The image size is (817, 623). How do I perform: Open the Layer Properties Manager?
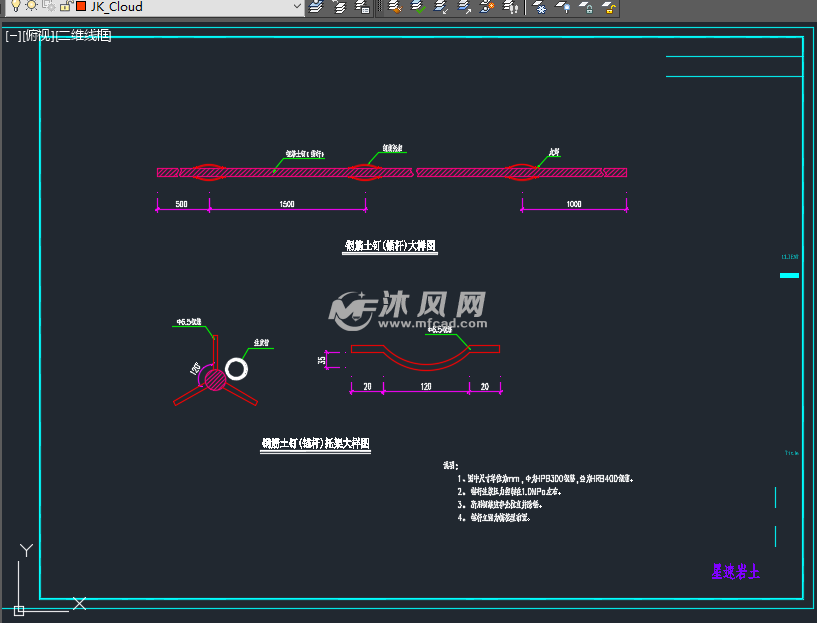coord(316,7)
